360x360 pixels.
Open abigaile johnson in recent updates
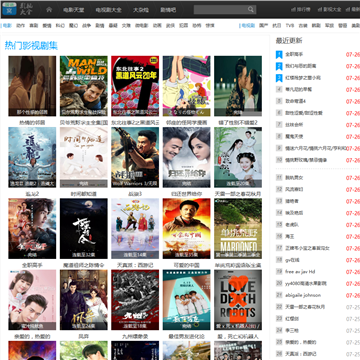click(303, 295)
